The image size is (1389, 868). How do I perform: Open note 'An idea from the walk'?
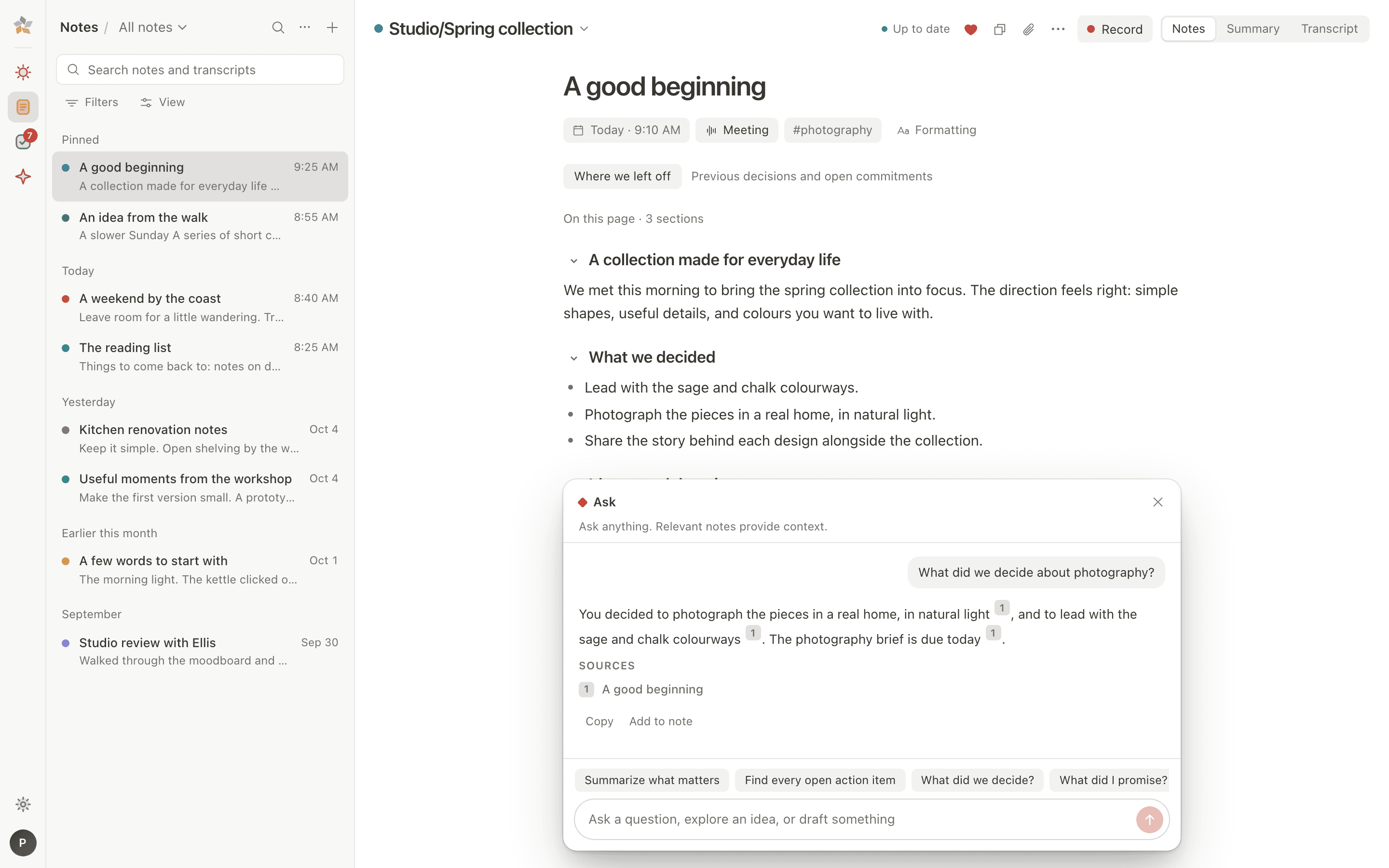point(200,226)
